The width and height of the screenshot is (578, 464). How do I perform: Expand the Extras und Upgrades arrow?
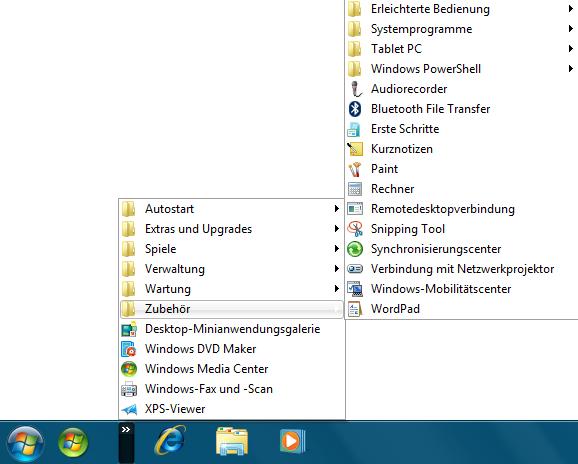(x=336, y=229)
